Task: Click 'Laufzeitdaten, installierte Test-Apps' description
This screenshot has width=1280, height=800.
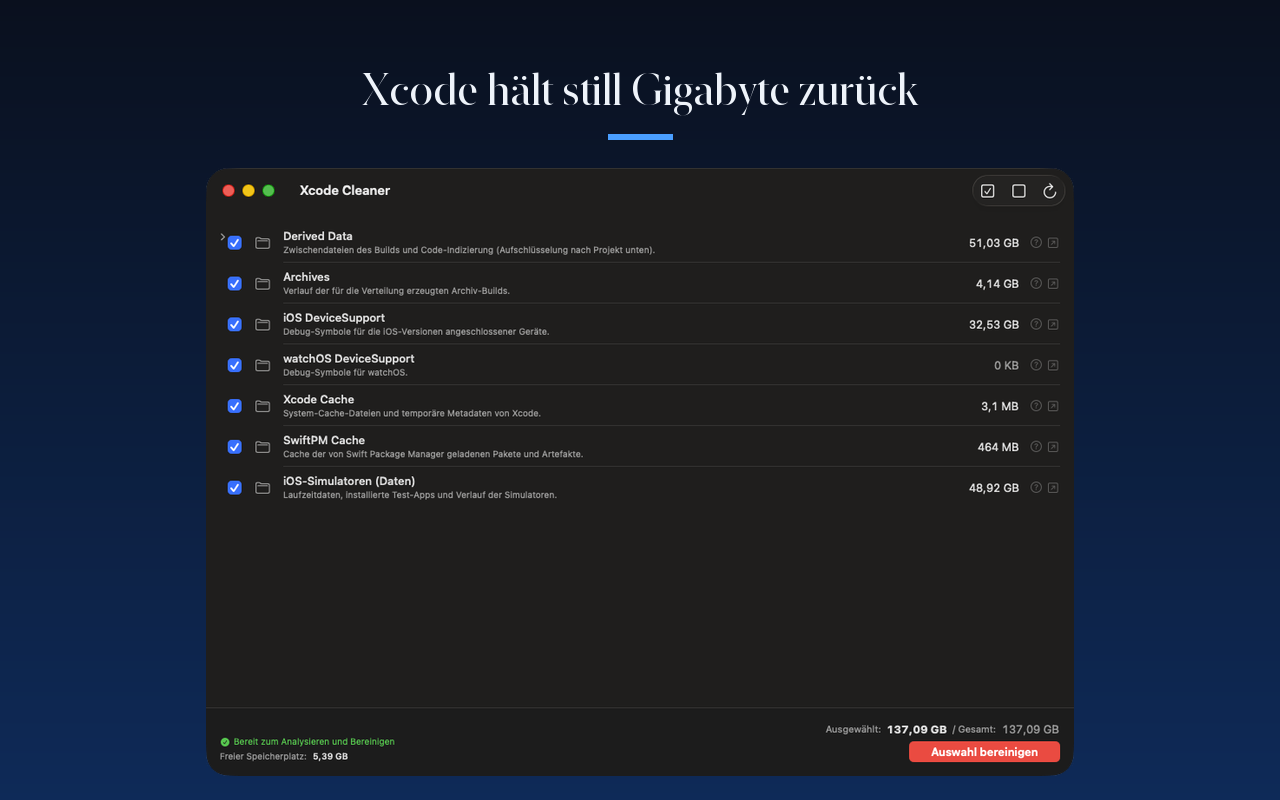Action: tap(420, 495)
